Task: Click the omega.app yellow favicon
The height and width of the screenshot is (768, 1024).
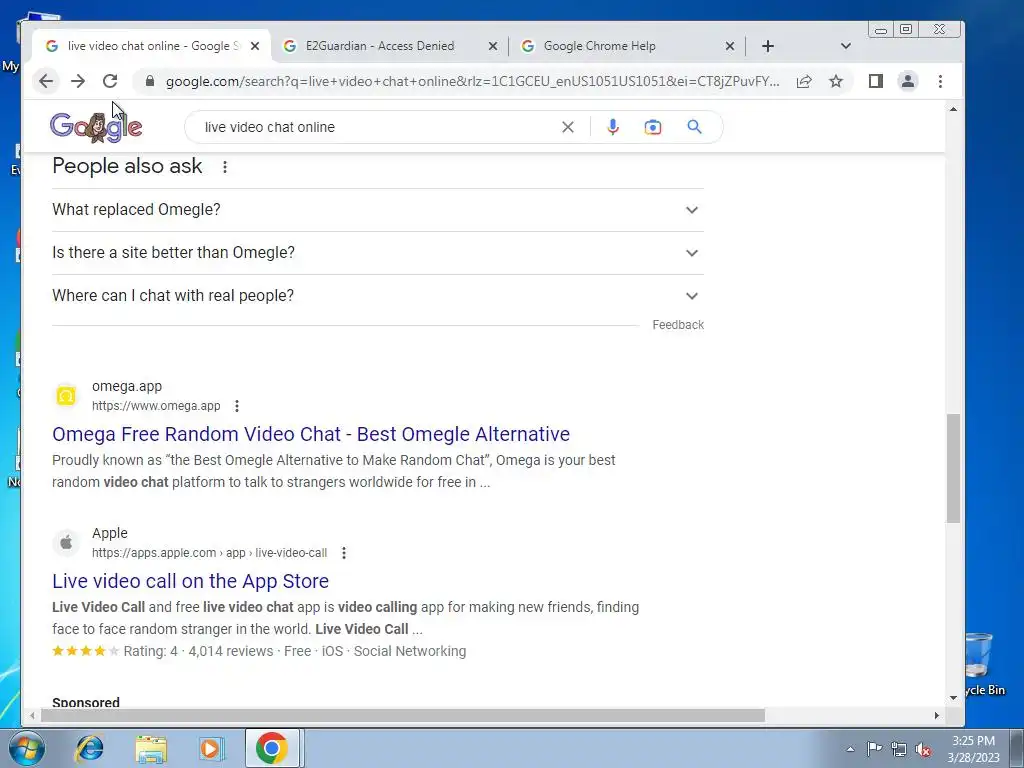Action: (x=66, y=396)
